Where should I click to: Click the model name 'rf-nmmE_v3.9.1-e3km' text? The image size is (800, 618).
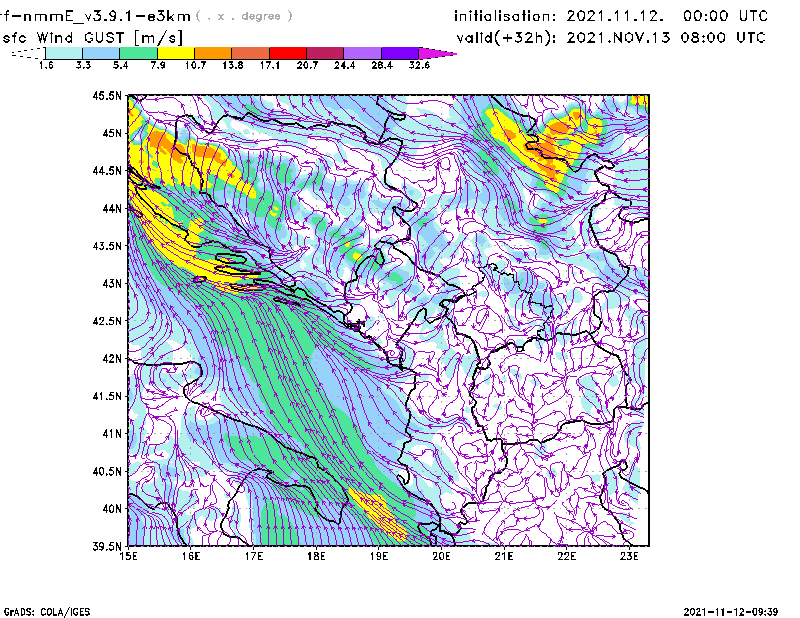click(x=95, y=16)
